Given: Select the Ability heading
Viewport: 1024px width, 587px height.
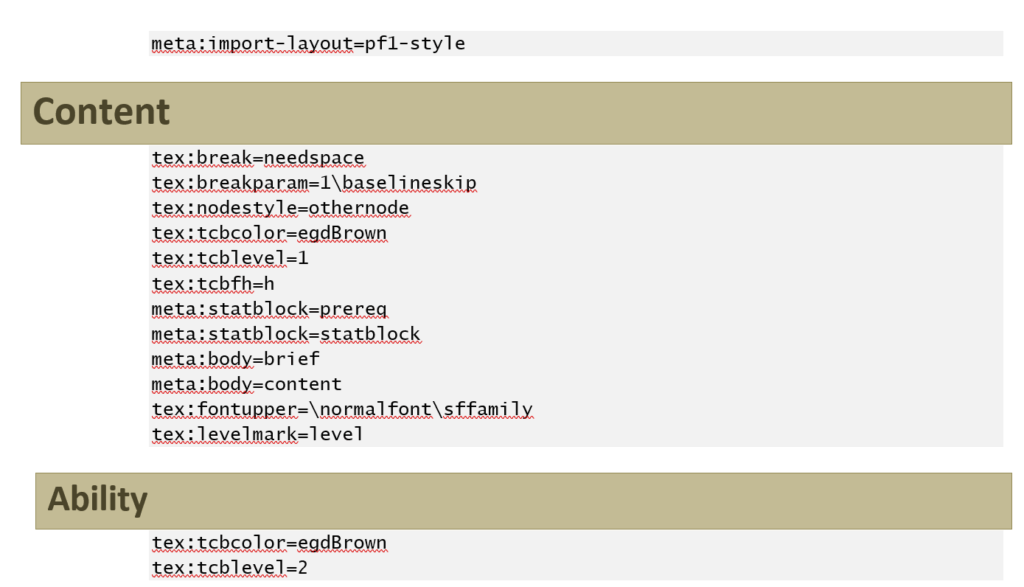Looking at the screenshot, I should tap(97, 500).
